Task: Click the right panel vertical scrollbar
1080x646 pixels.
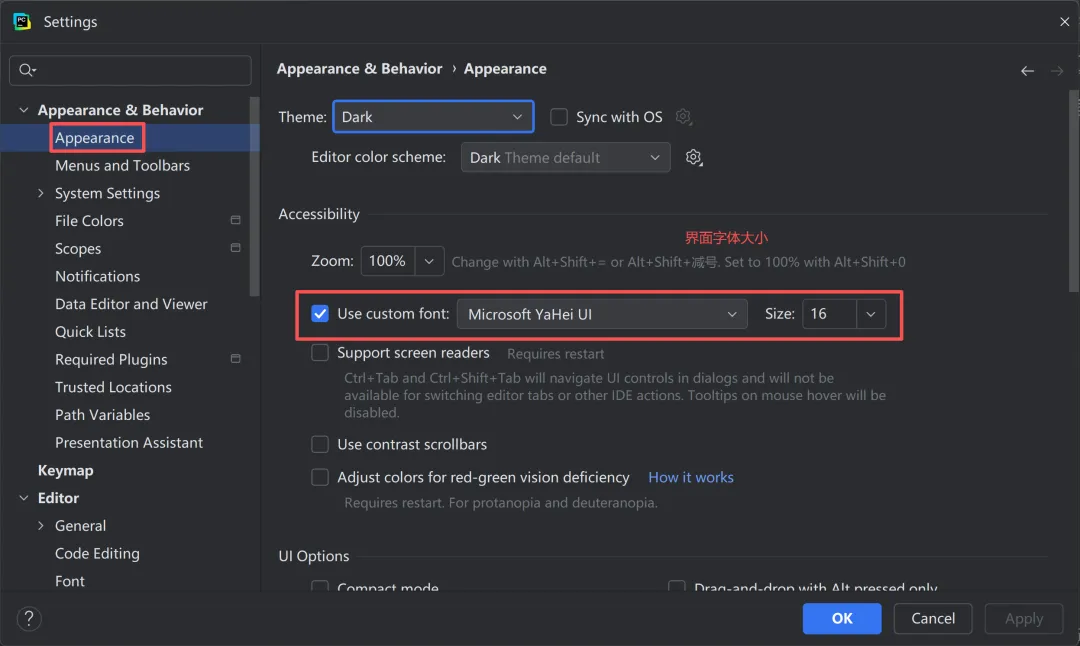Action: [1074, 191]
